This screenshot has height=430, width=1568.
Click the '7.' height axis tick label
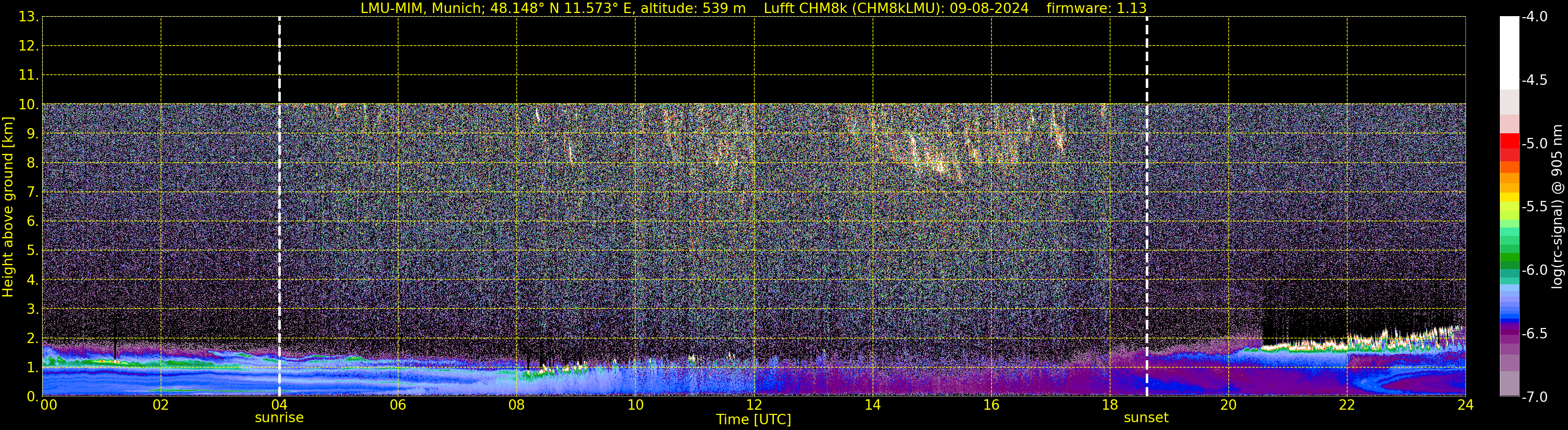pos(33,193)
